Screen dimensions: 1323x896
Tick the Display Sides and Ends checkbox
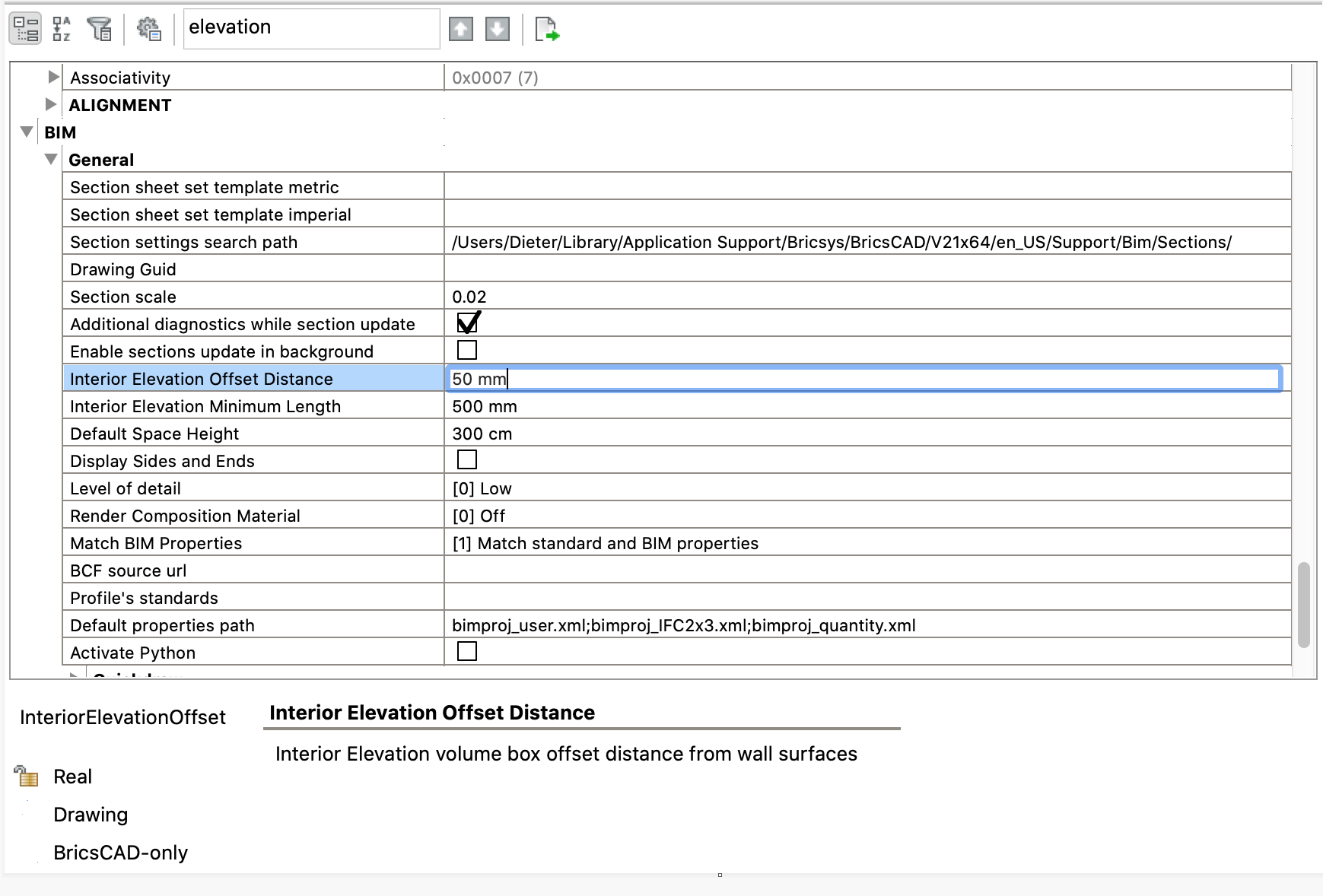[467, 459]
